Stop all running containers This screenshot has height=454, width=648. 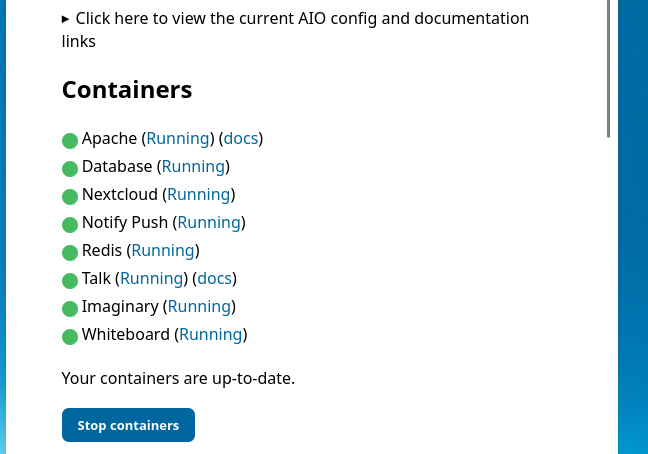pos(128,425)
